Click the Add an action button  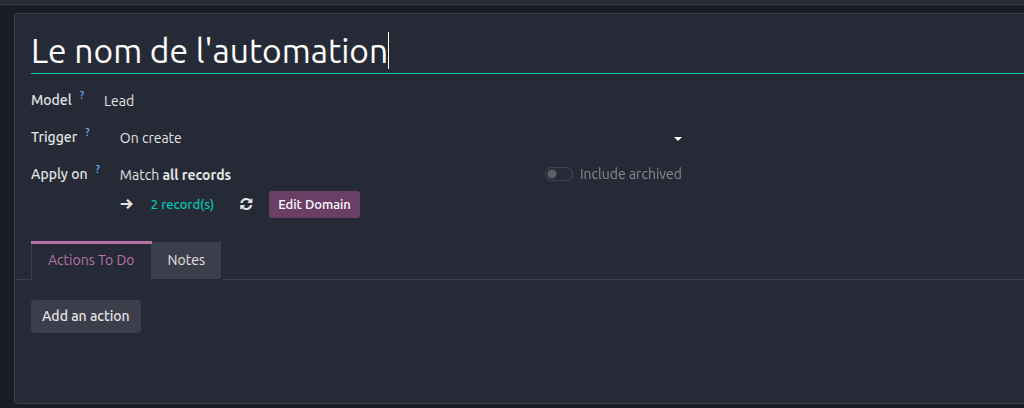pos(86,316)
